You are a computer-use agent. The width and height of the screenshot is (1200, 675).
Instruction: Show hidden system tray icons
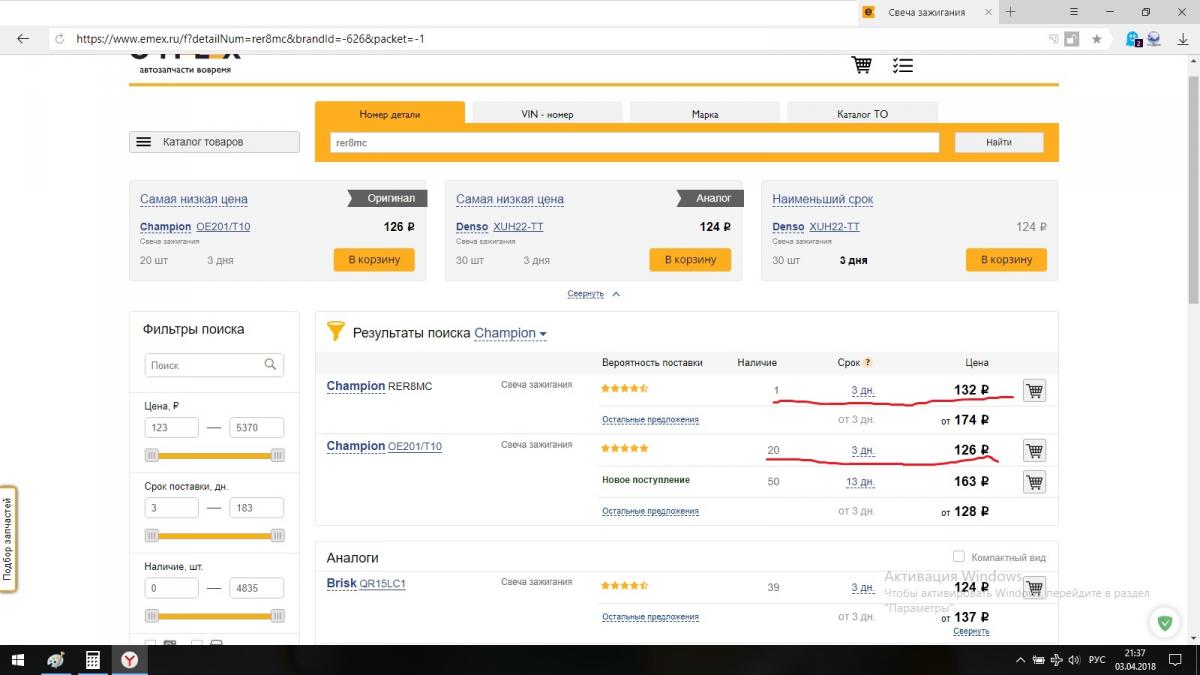(1020, 660)
